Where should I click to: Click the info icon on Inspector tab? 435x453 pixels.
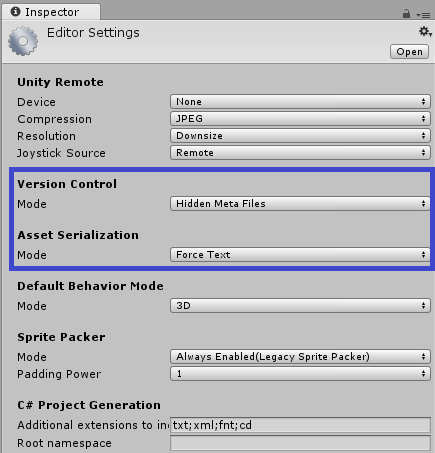pyautogui.click(x=15, y=11)
